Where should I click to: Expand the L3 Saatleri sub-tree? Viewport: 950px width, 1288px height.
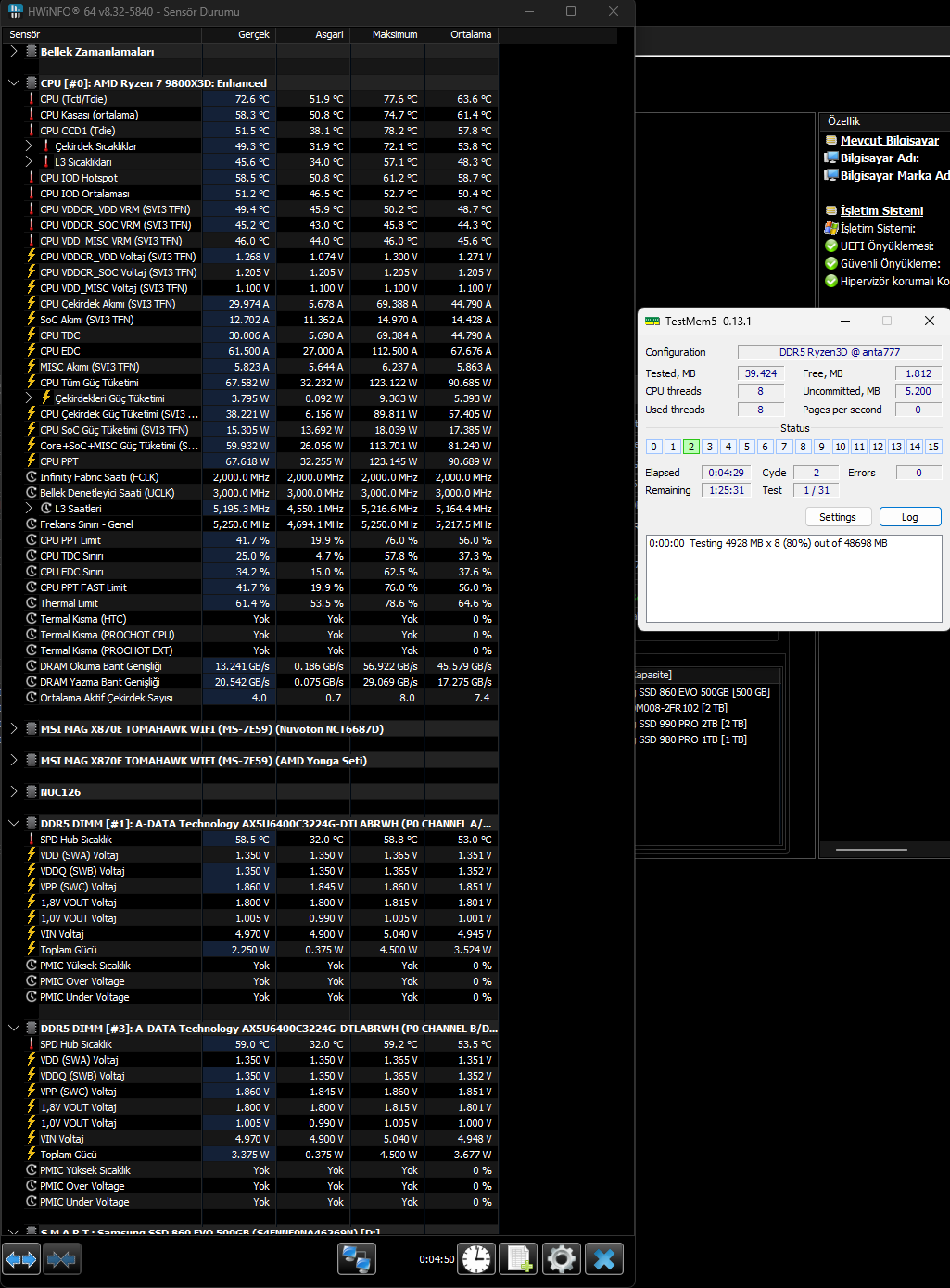click(x=29, y=509)
